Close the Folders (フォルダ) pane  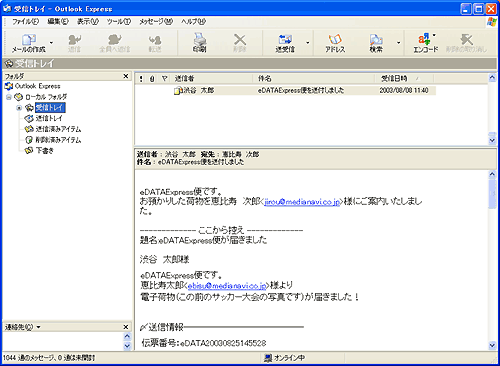(126, 76)
